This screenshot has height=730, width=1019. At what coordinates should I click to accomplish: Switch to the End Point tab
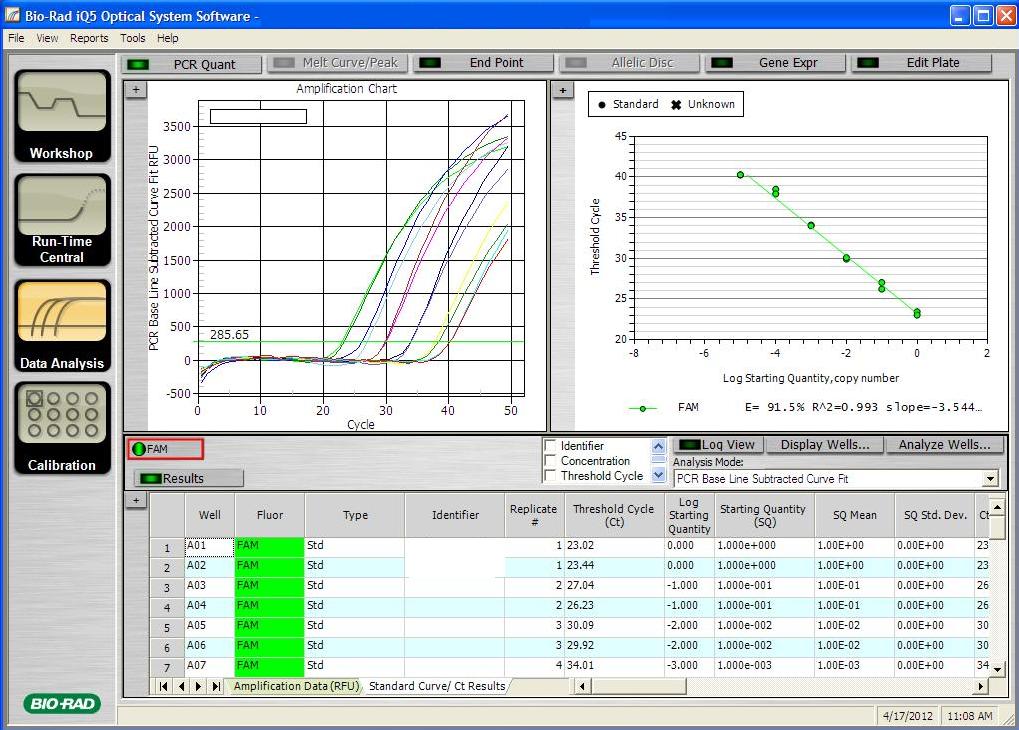coord(484,62)
